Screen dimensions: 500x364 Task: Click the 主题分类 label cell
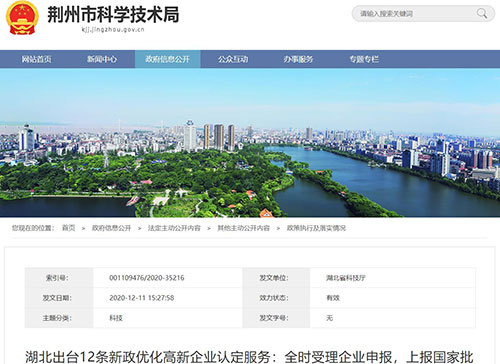click(59, 318)
